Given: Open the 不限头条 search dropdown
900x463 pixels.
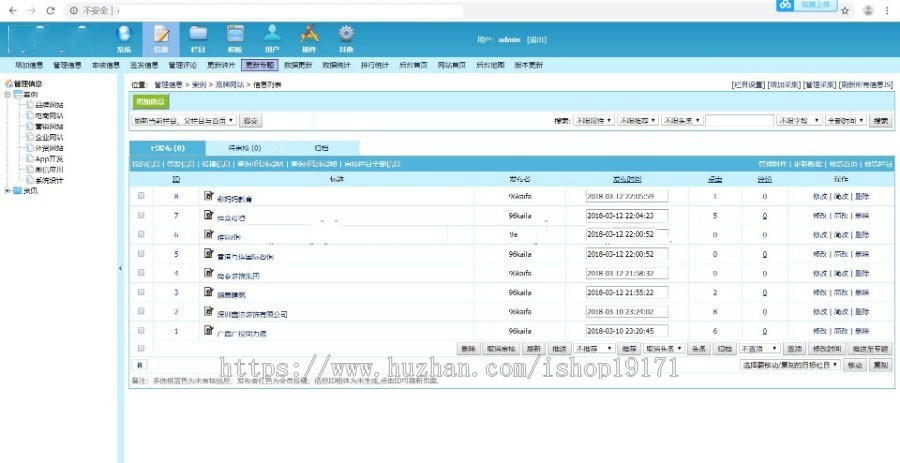Looking at the screenshot, I should (x=682, y=120).
